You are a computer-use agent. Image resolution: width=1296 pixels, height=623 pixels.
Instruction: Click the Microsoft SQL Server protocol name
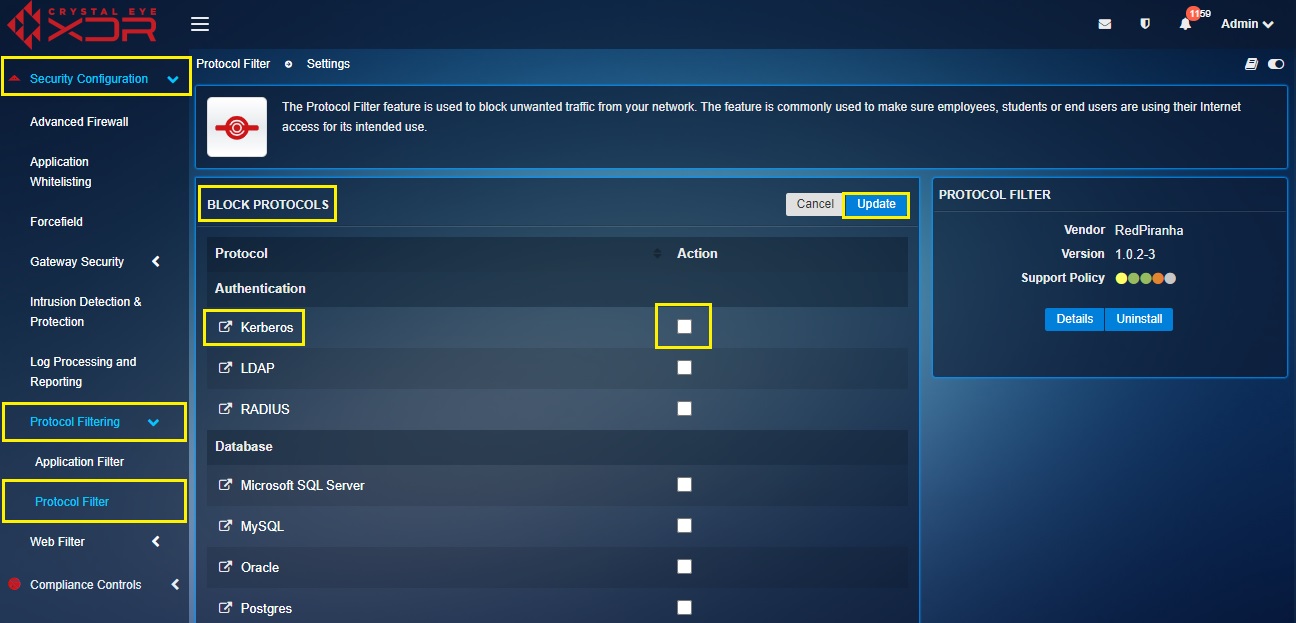click(x=303, y=485)
